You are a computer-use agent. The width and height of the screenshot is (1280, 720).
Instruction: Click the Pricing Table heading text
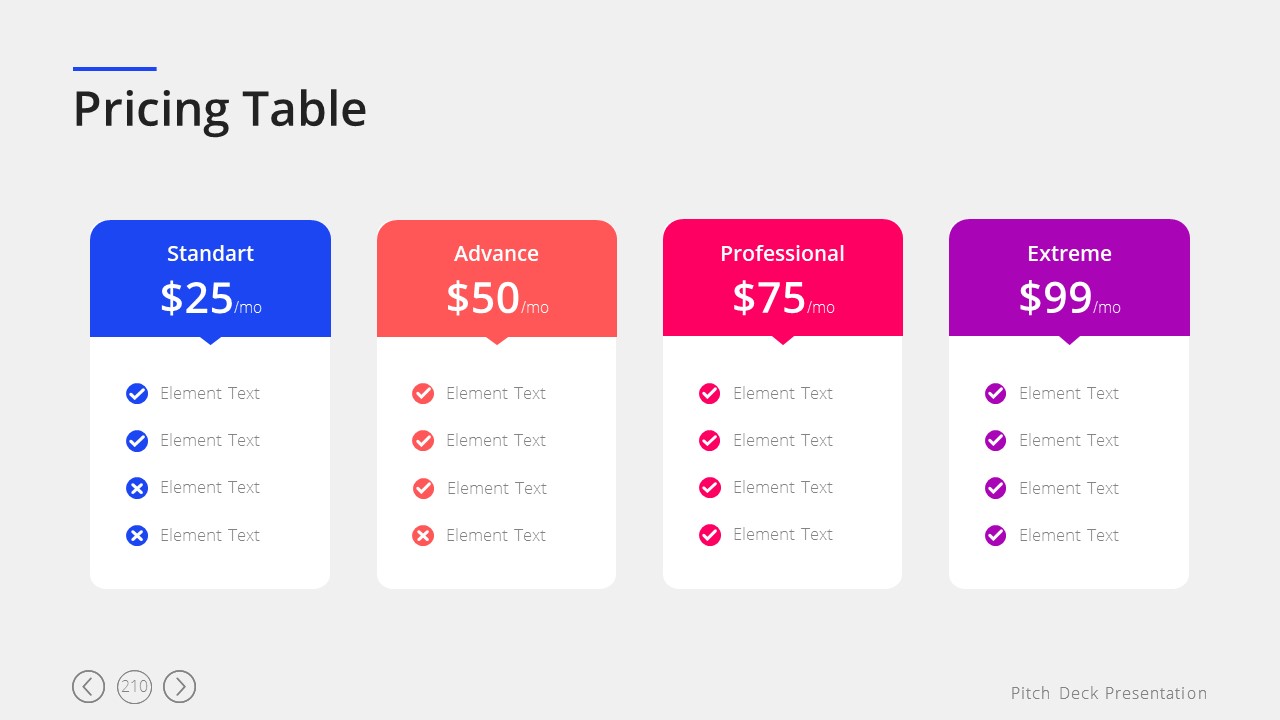(x=220, y=109)
